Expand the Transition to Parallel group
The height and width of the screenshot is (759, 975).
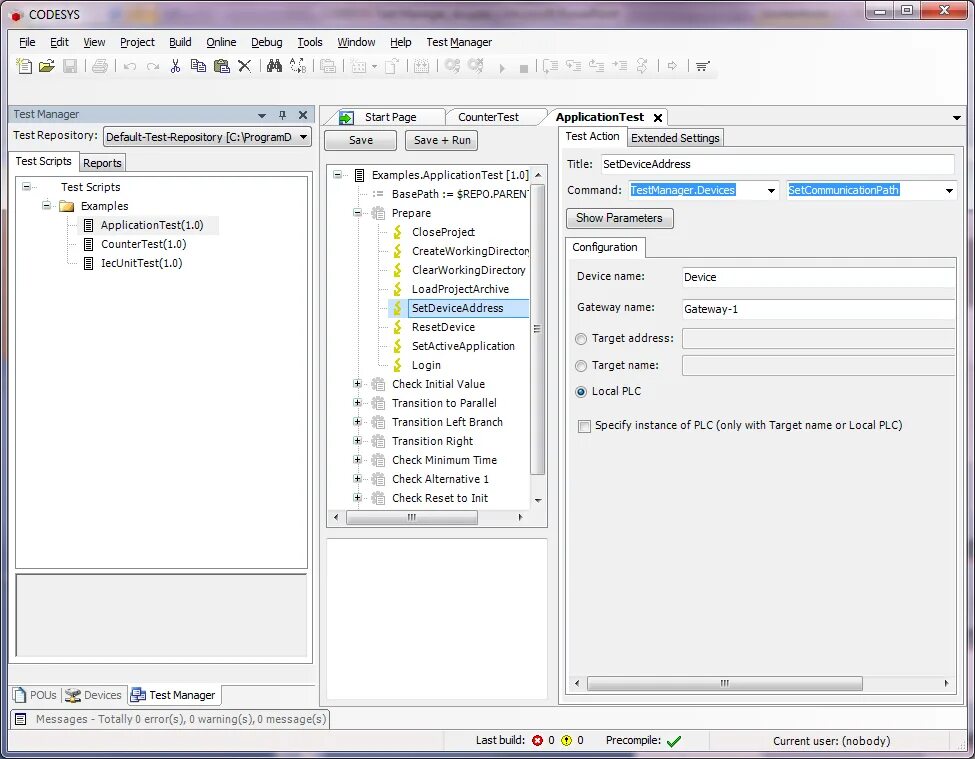357,403
